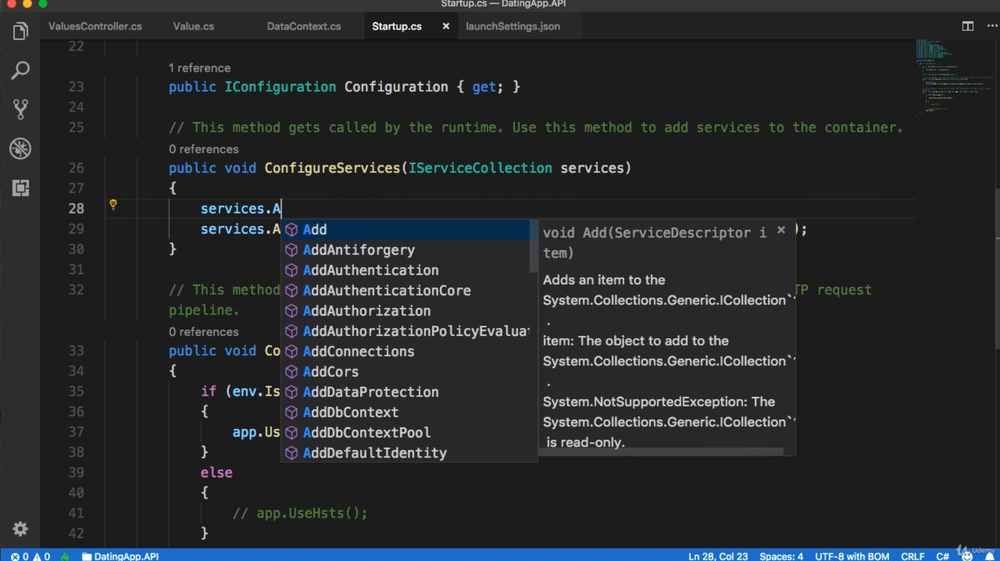Viewport: 1000px width, 561px height.
Task: Click the lightbulb quick fix icon
Action: click(x=113, y=205)
